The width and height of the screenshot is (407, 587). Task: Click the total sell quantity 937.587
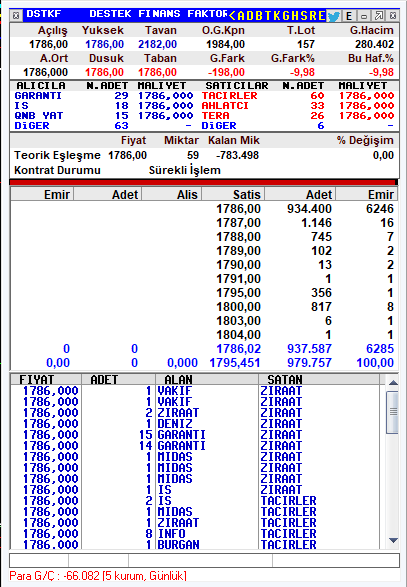tap(309, 349)
